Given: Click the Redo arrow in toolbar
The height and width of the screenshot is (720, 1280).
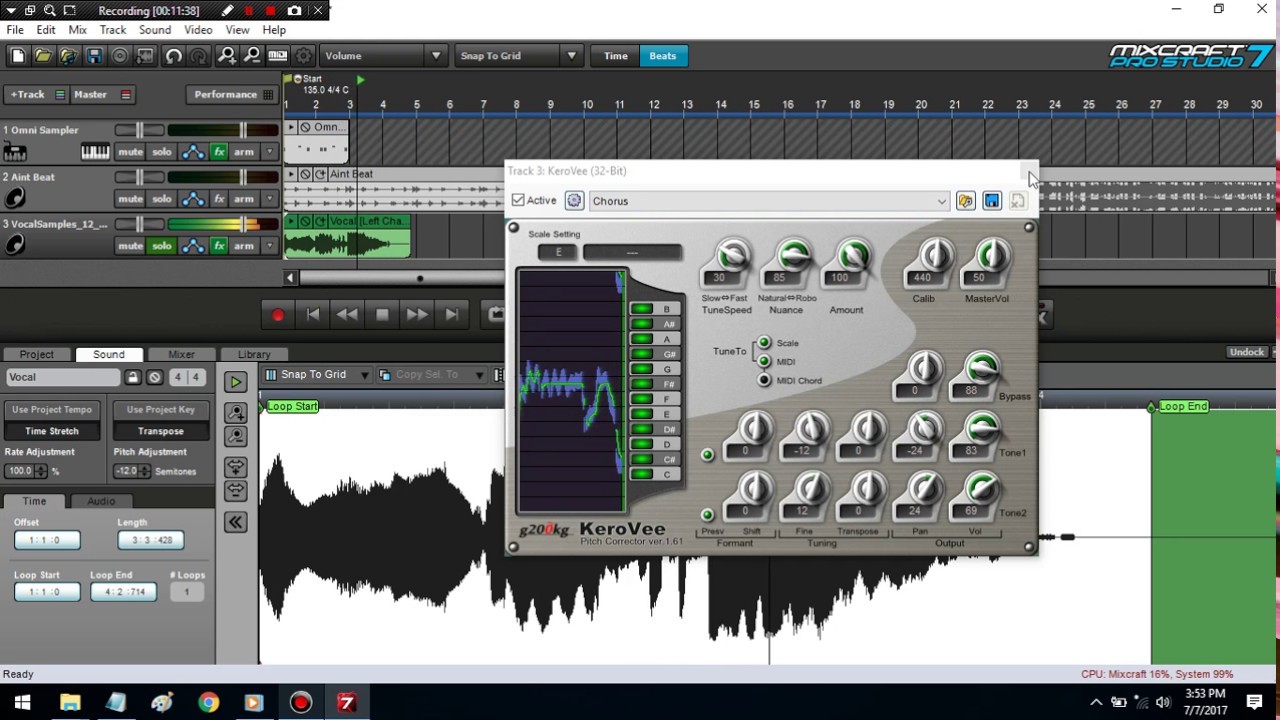Looking at the screenshot, I should 199,56.
